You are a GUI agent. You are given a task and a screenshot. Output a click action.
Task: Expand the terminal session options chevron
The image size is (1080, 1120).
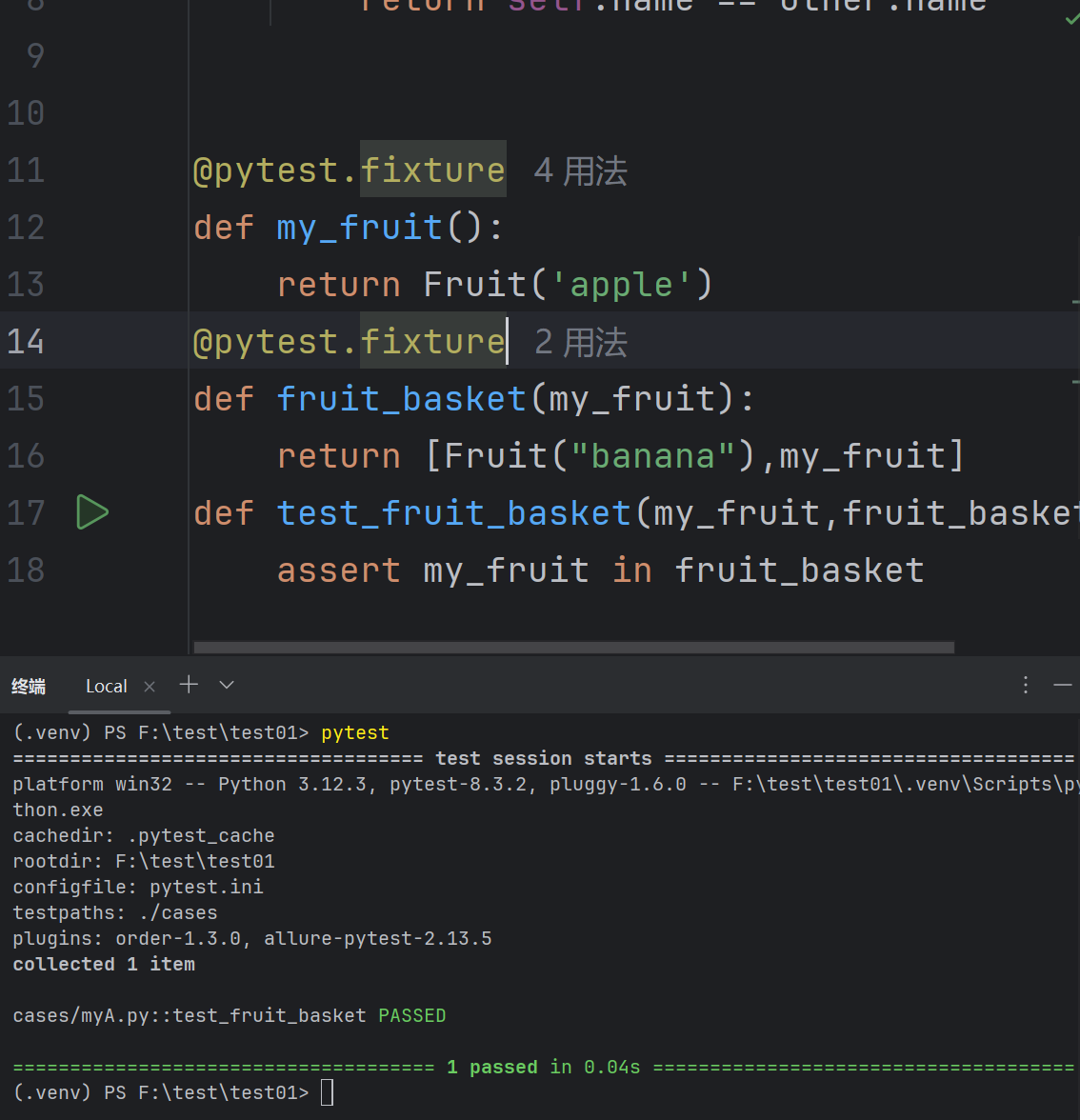pos(227,685)
